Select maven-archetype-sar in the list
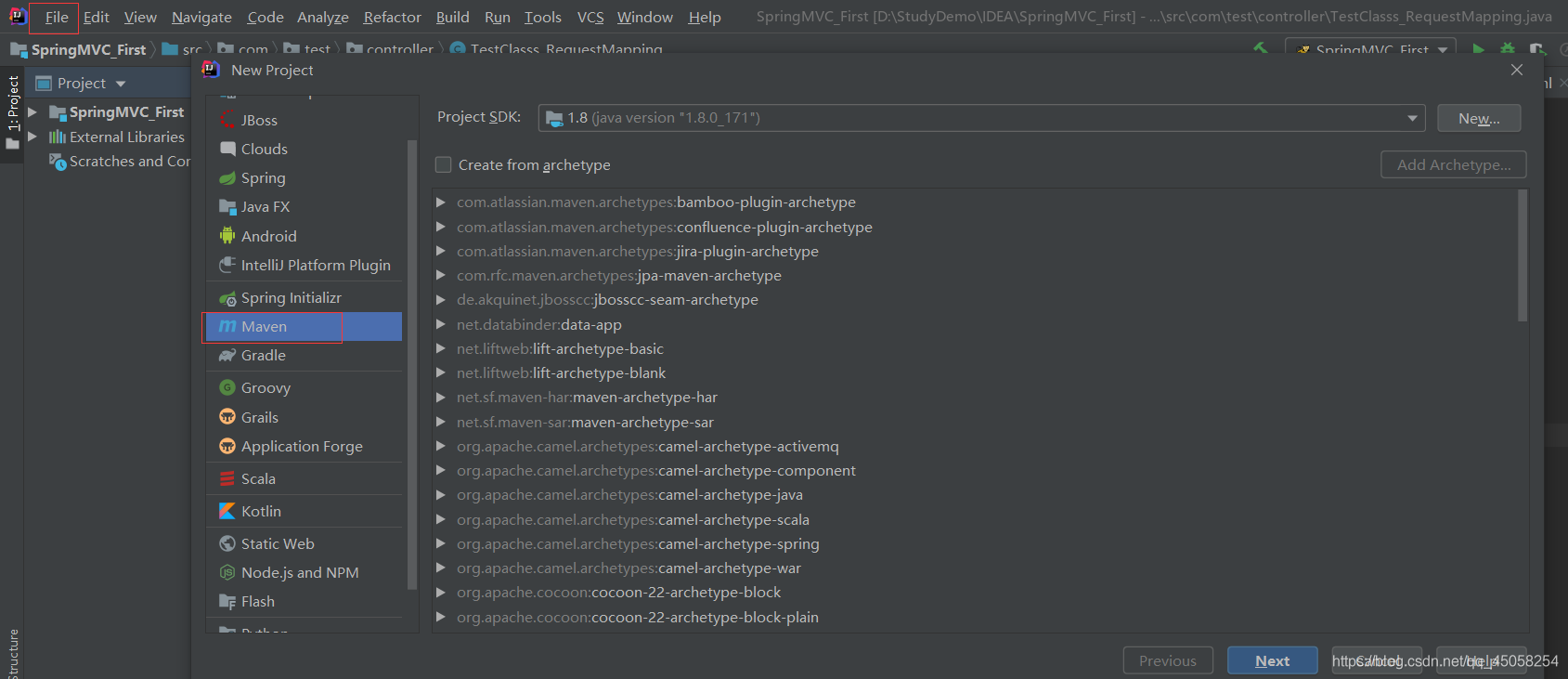 pos(585,422)
